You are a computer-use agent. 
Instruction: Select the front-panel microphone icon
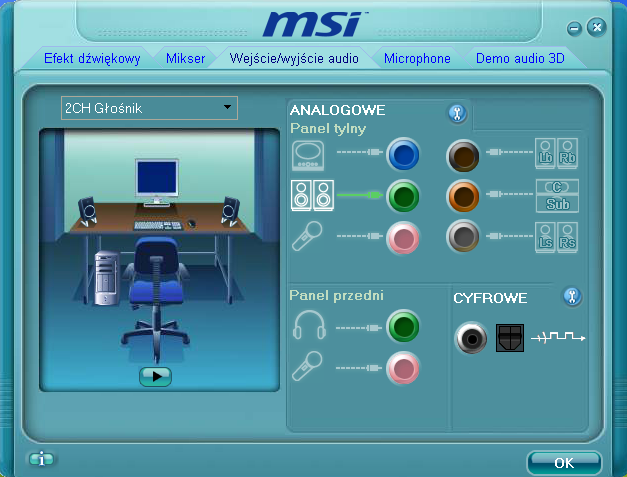307,366
